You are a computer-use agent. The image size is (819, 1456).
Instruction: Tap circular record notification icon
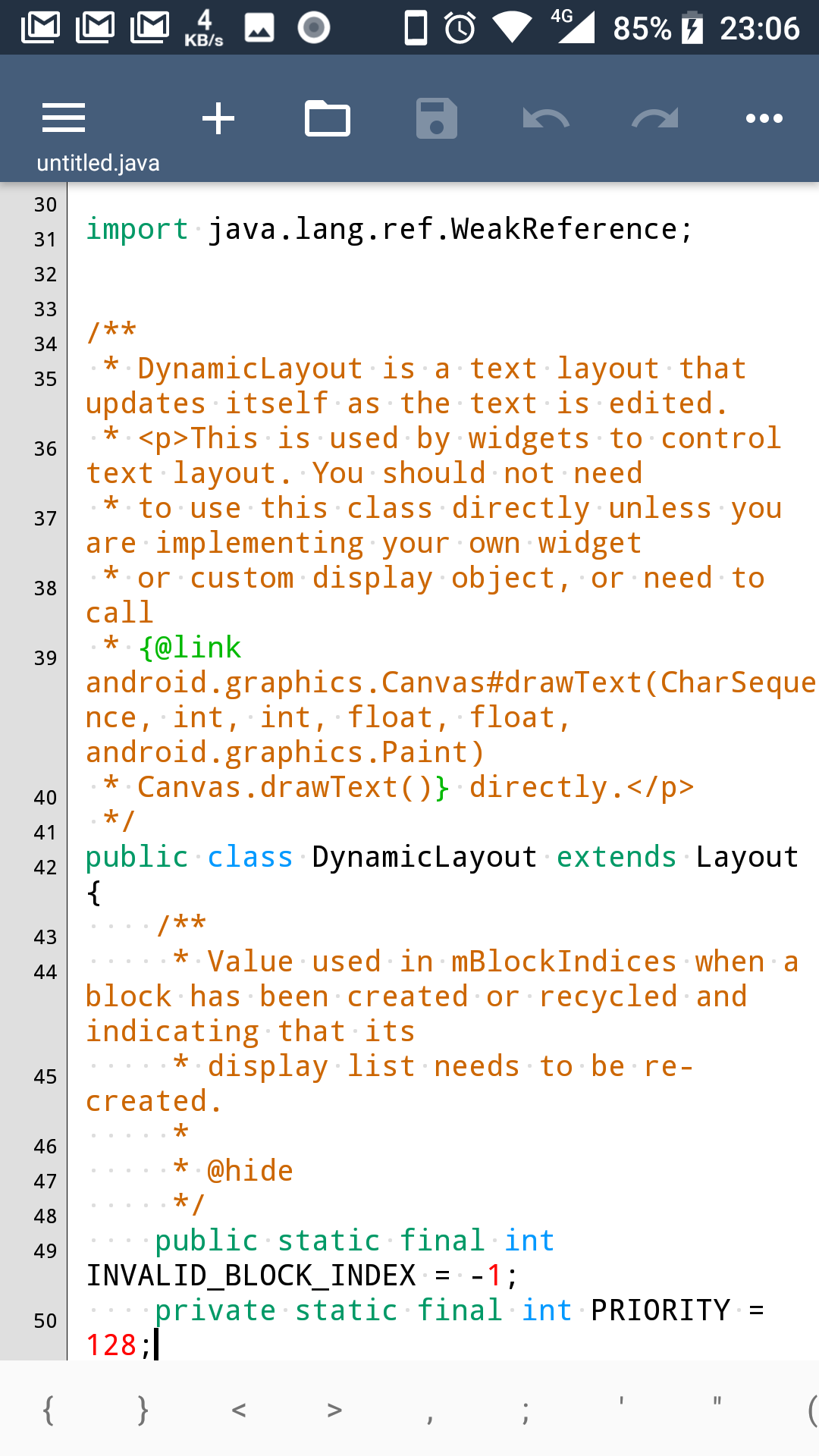(x=313, y=28)
